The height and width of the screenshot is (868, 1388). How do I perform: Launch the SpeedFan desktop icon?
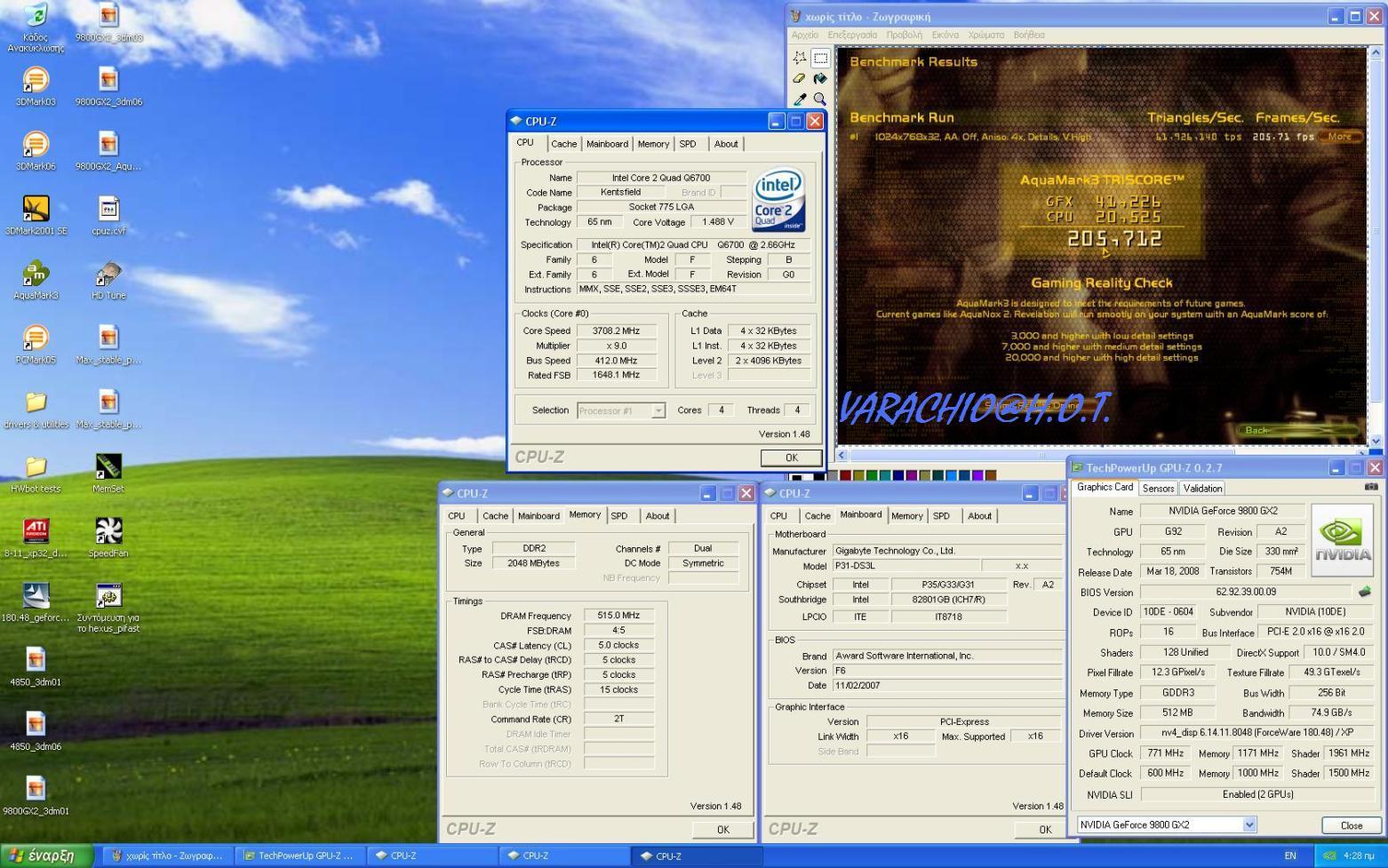(108, 538)
